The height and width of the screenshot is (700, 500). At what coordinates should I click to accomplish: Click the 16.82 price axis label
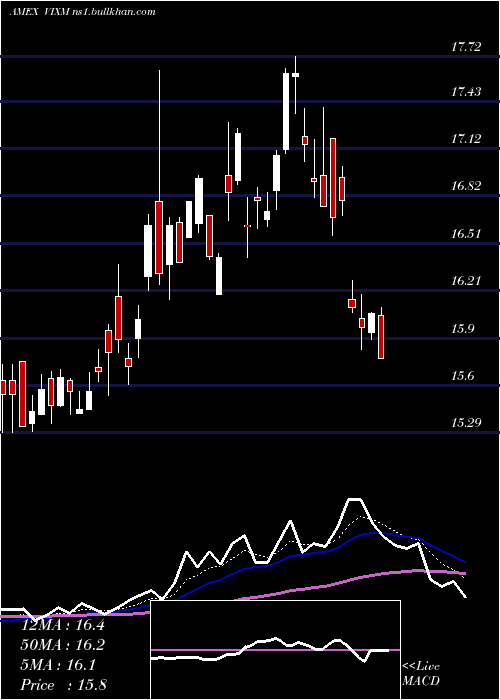pyautogui.click(x=466, y=187)
